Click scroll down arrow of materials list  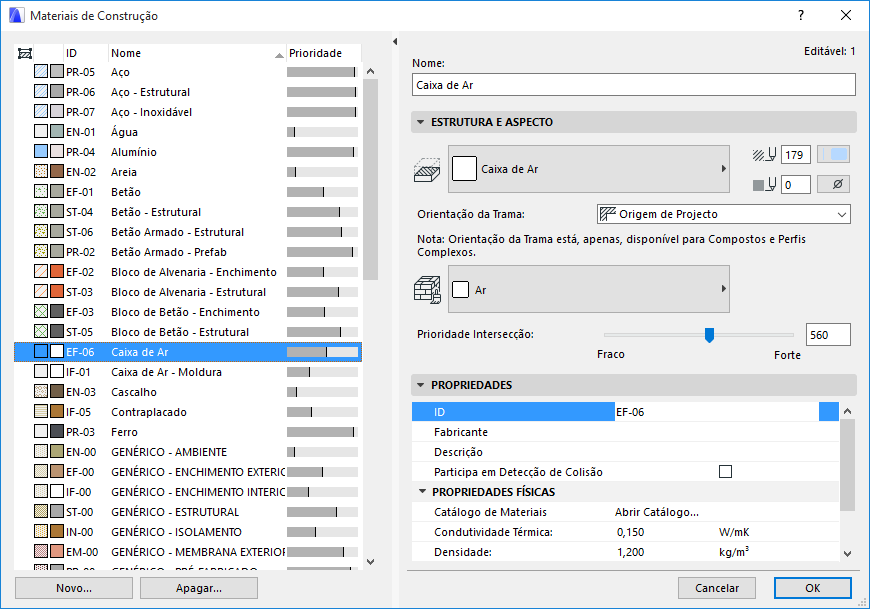pos(371,561)
